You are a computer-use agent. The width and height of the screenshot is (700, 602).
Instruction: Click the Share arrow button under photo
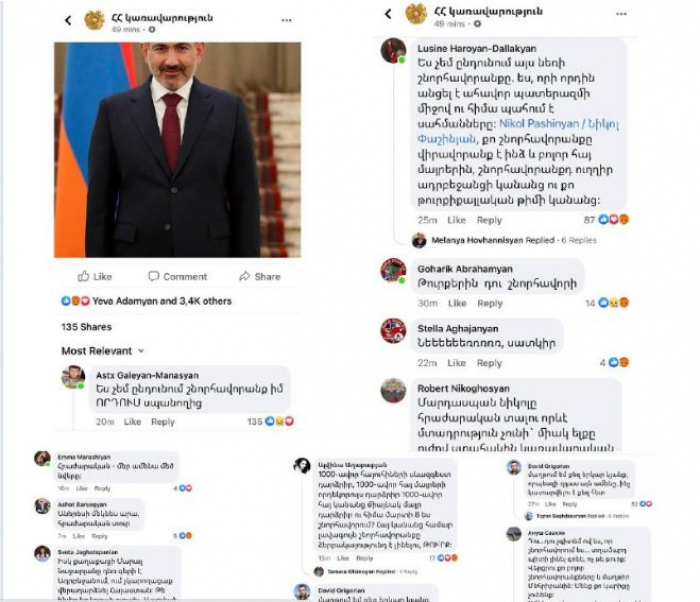coord(260,276)
